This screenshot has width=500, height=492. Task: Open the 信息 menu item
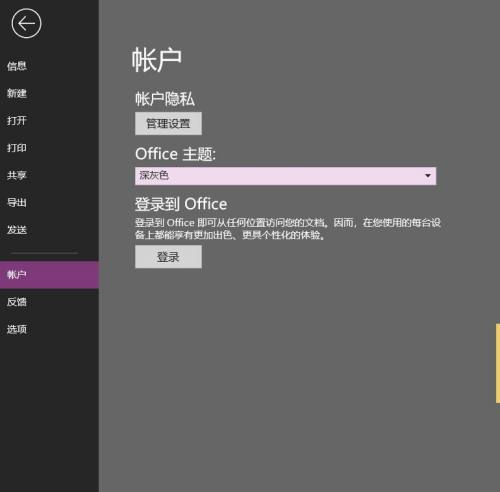(17, 66)
